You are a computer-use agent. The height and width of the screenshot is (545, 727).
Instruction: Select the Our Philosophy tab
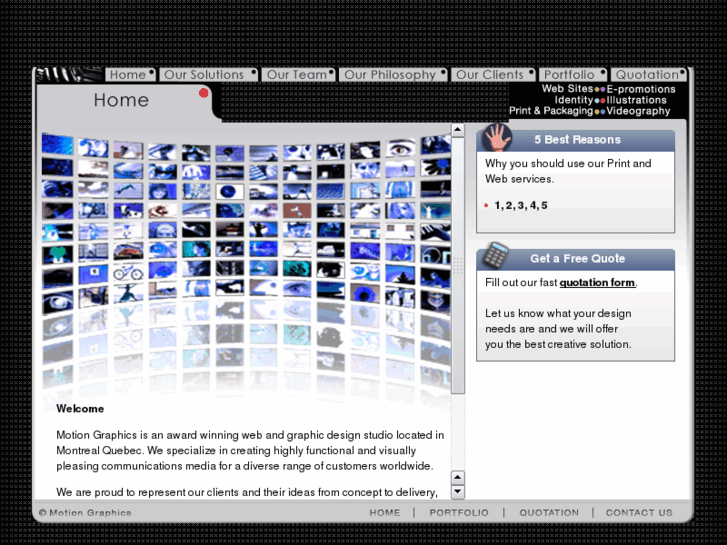pos(393,75)
